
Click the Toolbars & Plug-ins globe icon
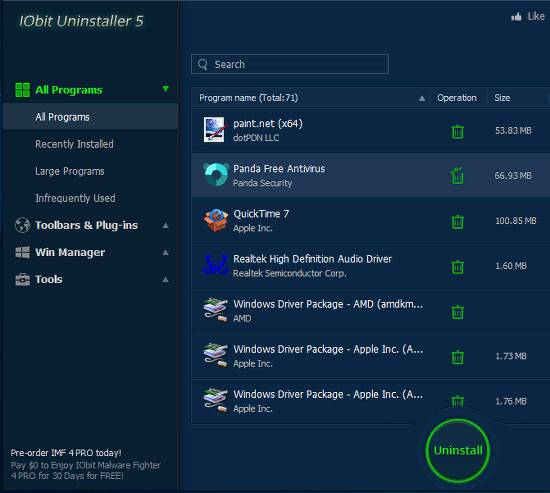22,225
